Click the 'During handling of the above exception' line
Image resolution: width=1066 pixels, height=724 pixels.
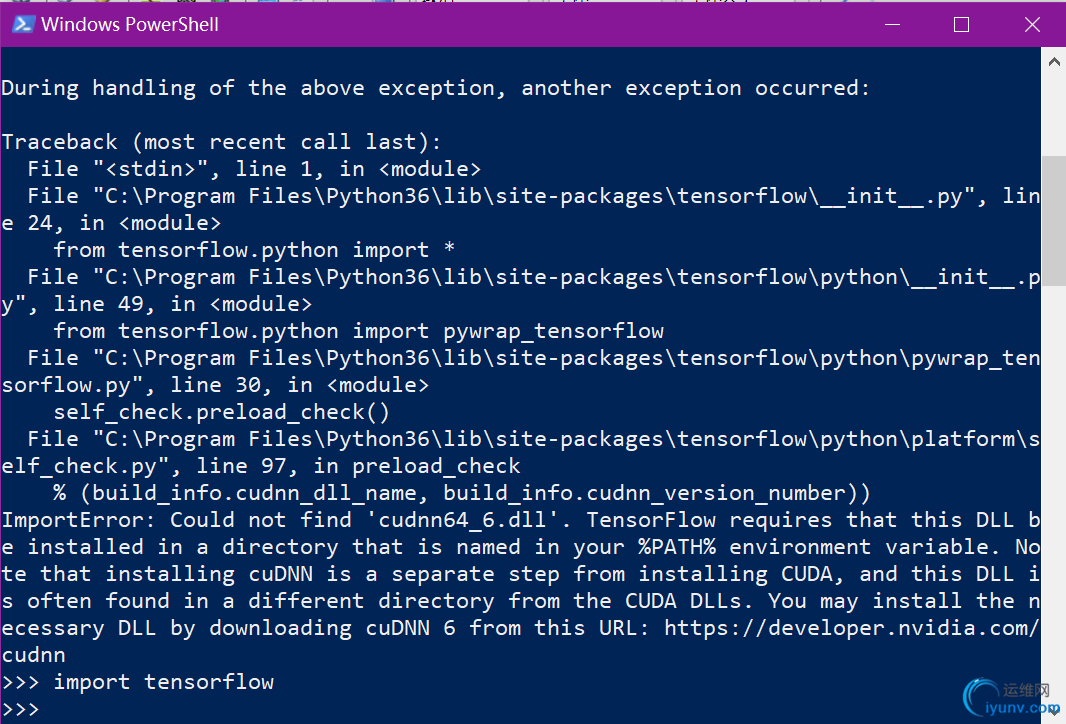[435, 88]
